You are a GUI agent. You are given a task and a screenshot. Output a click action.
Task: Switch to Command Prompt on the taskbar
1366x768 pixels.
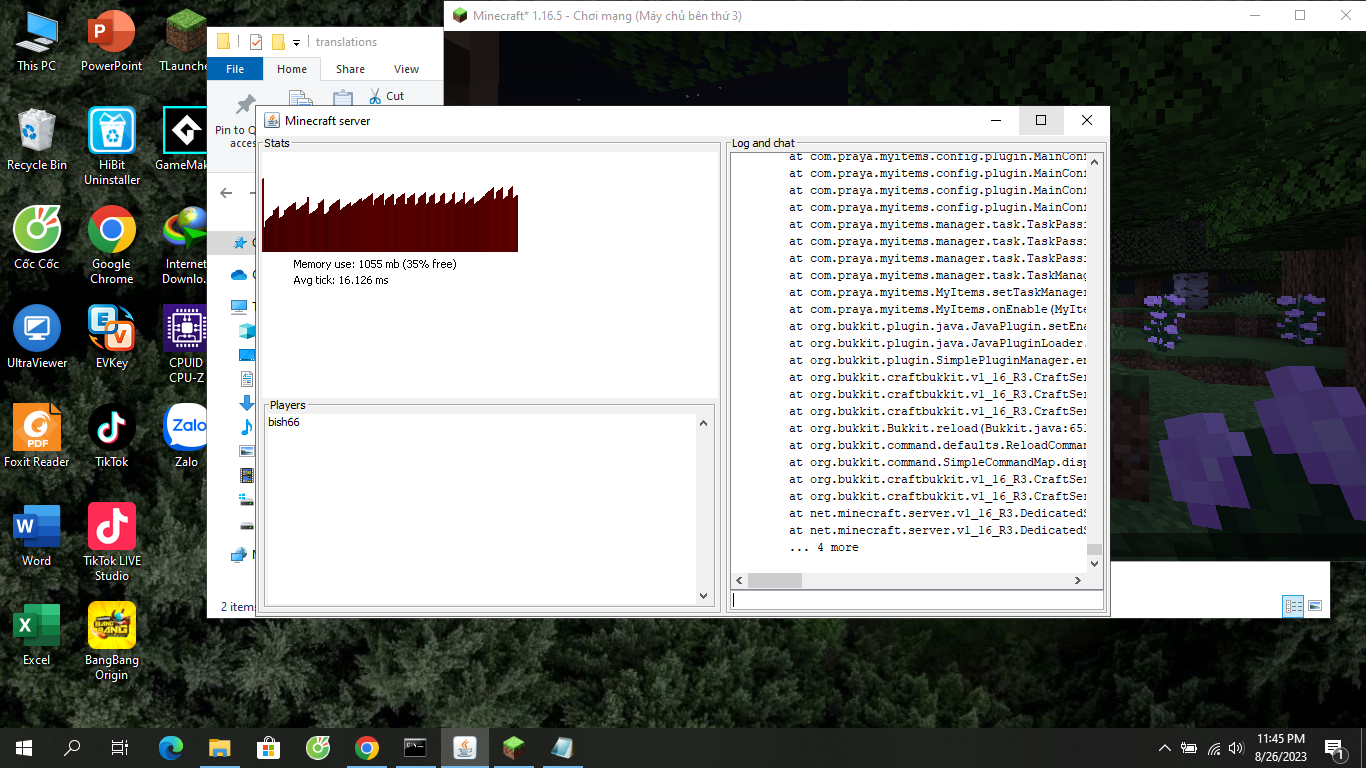coord(416,747)
